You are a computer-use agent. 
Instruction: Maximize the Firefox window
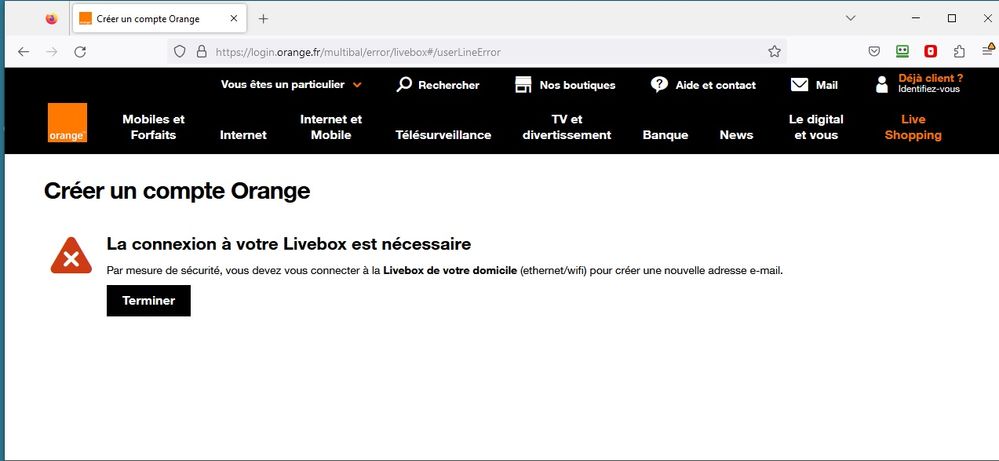[x=952, y=18]
